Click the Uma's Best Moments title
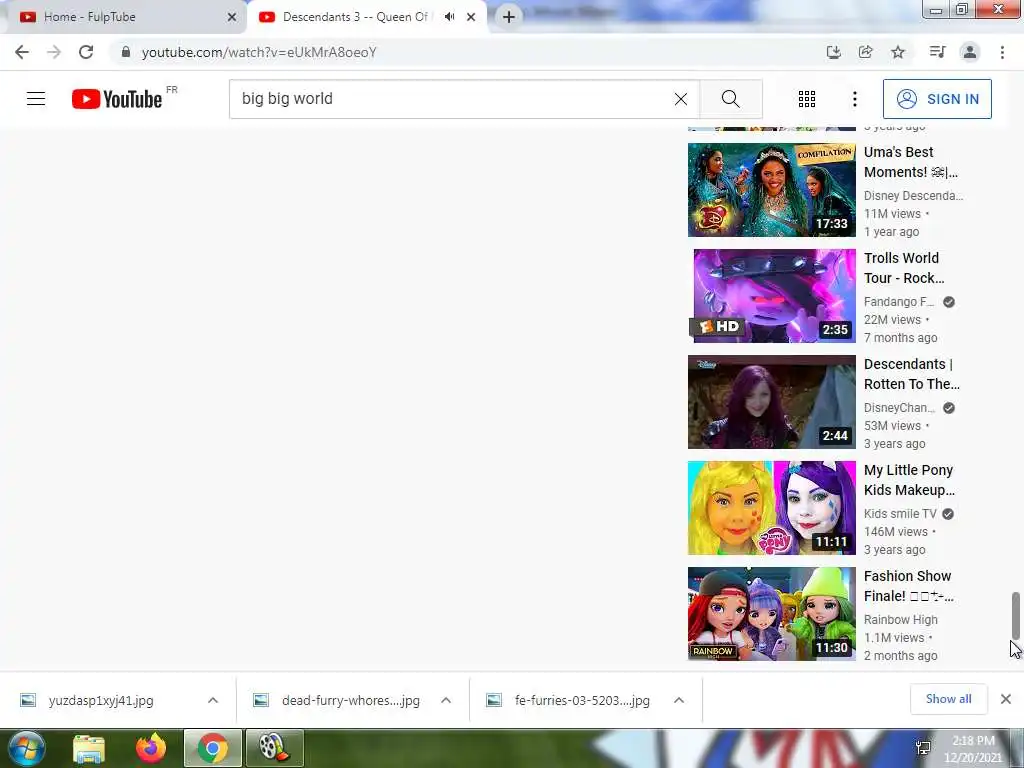Image resolution: width=1024 pixels, height=768 pixels. click(910, 162)
